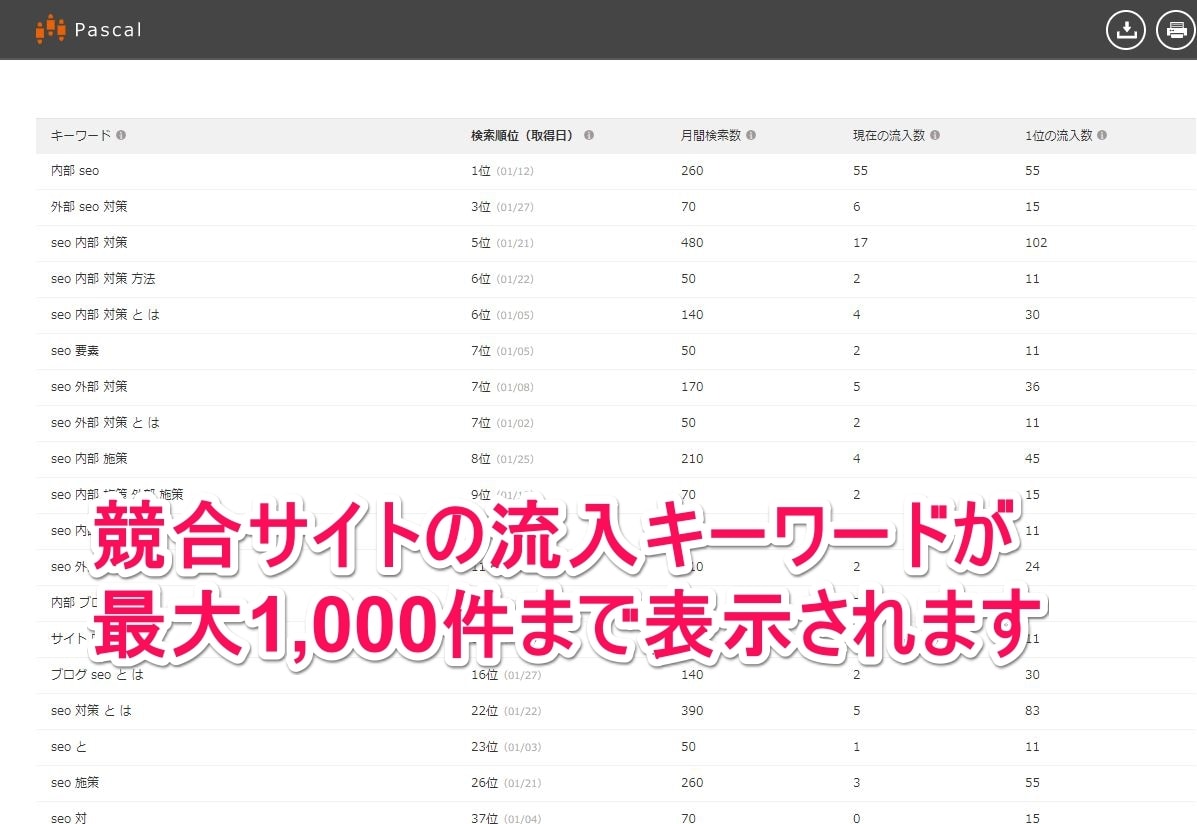This screenshot has height=824, width=1197.
Task: Click the download icon in header
Action: coord(1125,31)
